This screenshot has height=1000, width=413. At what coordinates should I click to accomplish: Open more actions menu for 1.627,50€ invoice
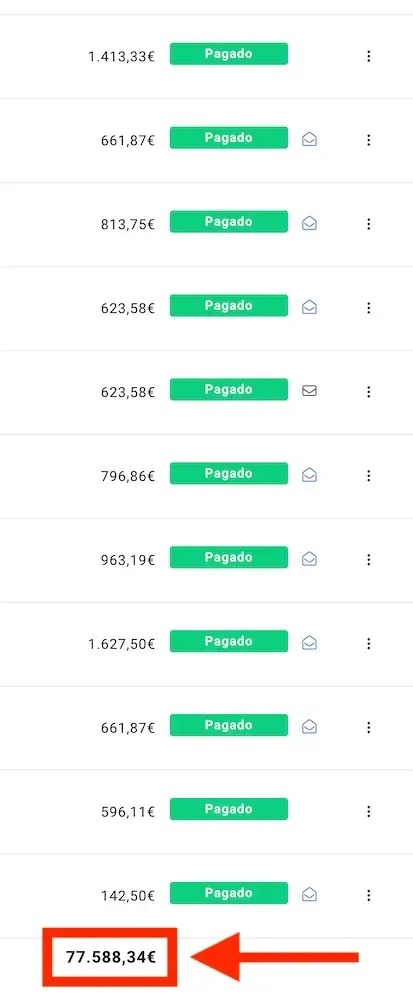pyautogui.click(x=368, y=643)
